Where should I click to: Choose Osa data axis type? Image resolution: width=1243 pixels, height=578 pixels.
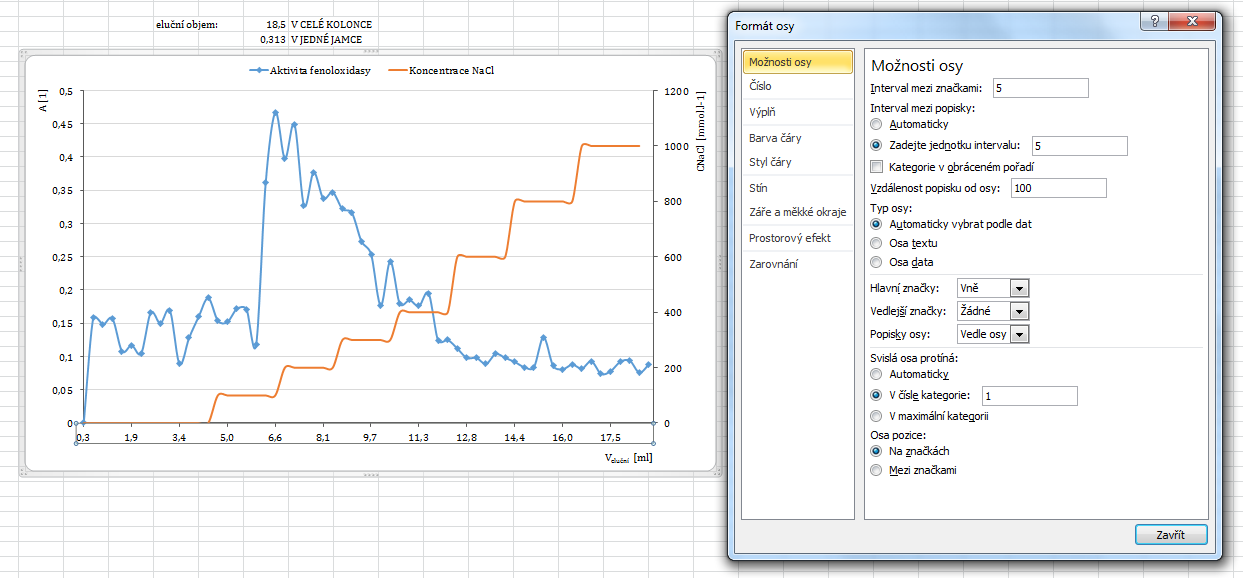(x=877, y=262)
